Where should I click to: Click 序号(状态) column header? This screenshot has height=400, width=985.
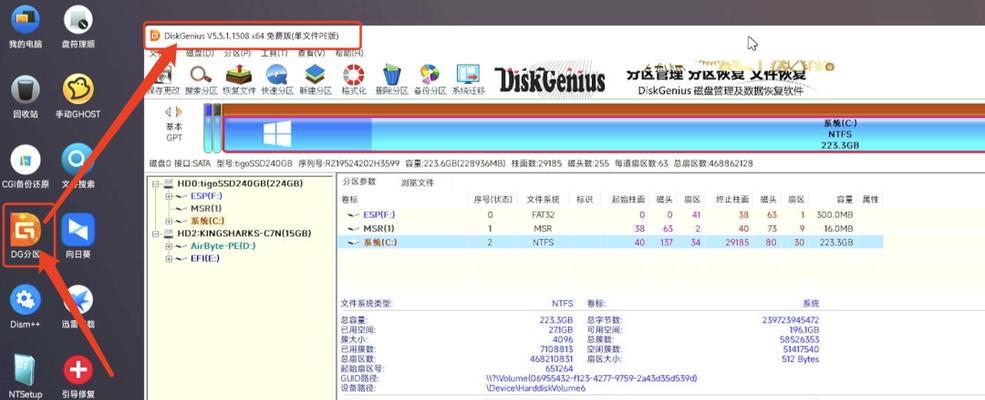[x=493, y=200]
